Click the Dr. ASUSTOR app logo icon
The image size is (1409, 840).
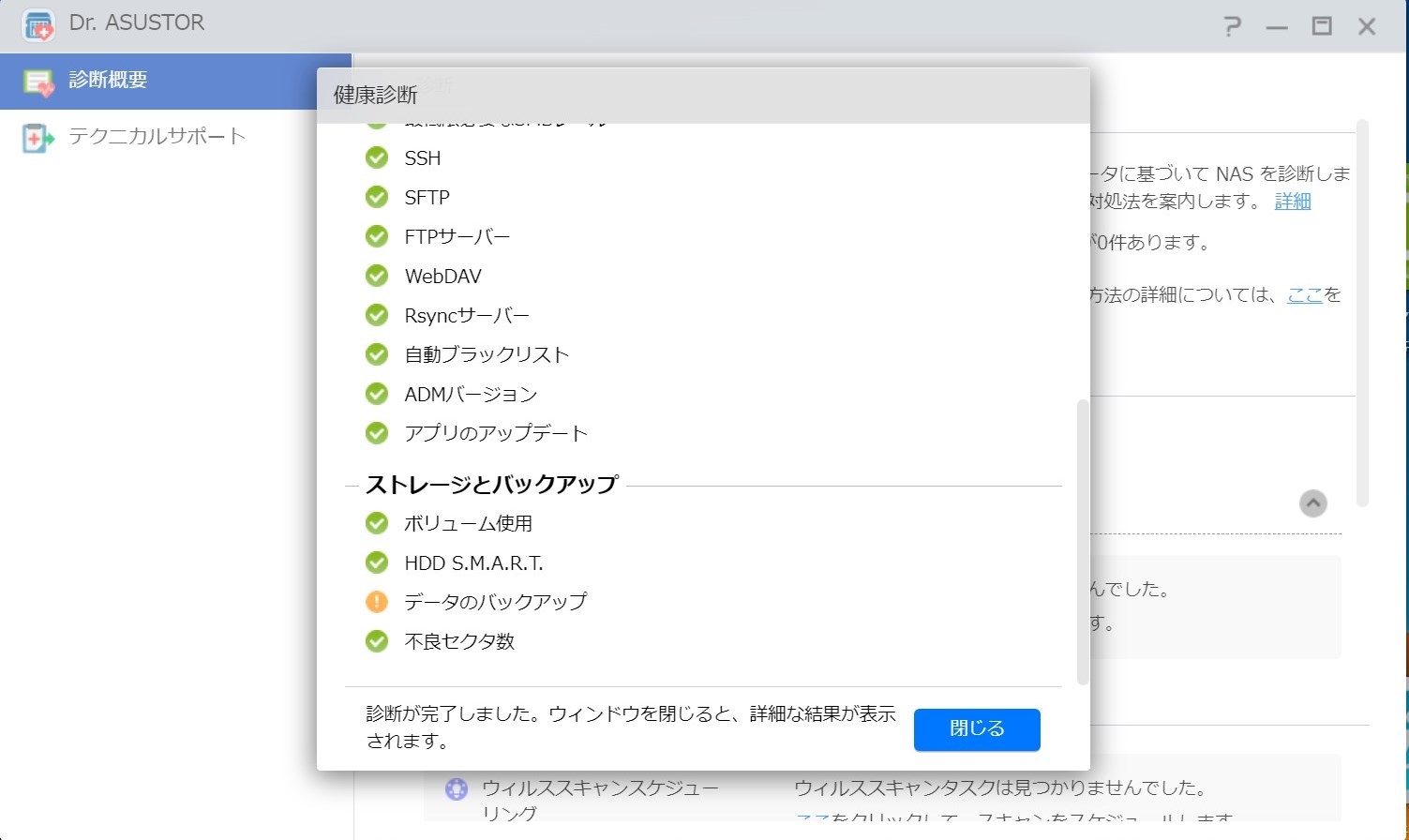[x=38, y=25]
